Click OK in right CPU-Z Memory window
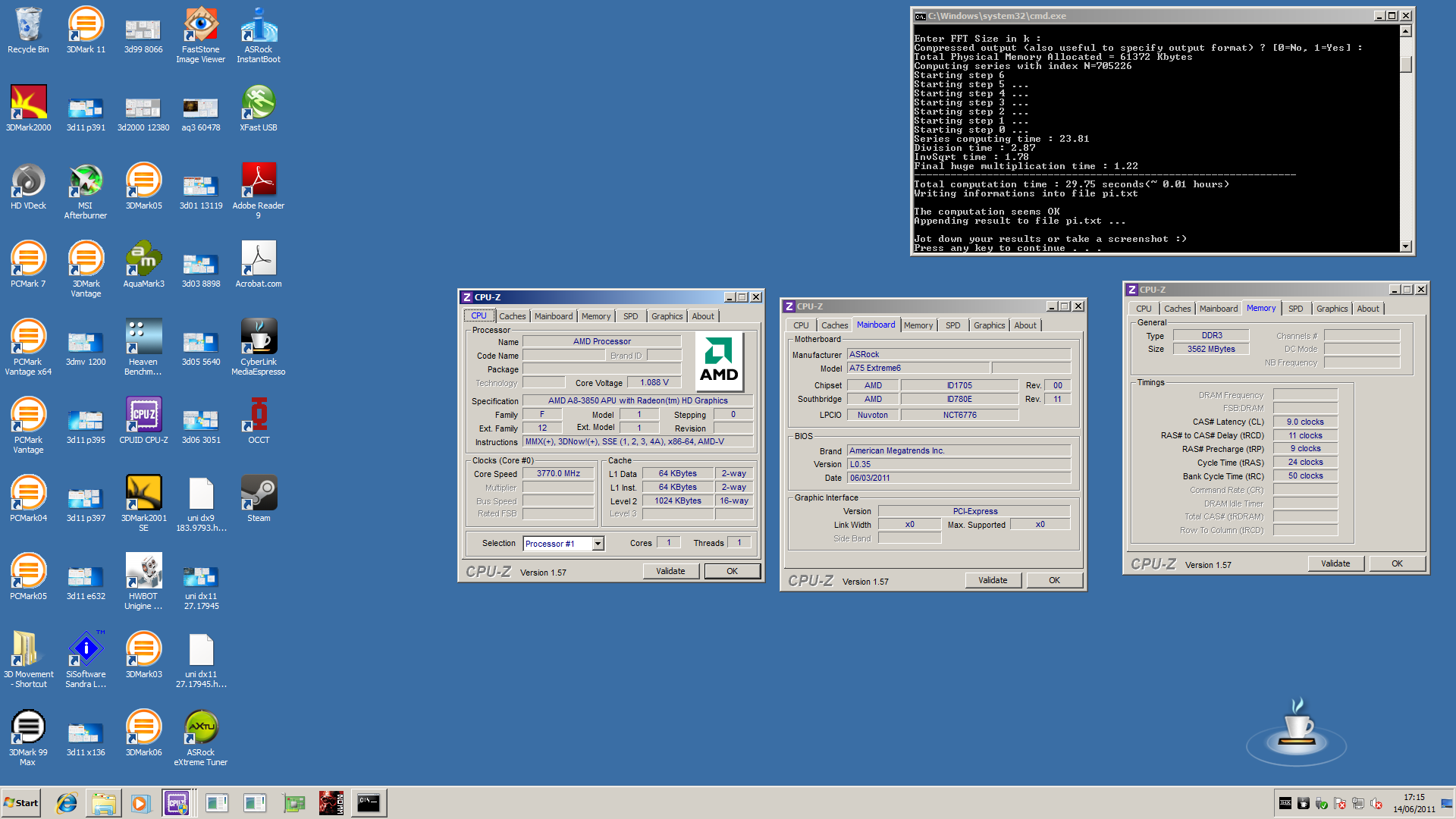This screenshot has width=1456, height=819. coord(1397,564)
